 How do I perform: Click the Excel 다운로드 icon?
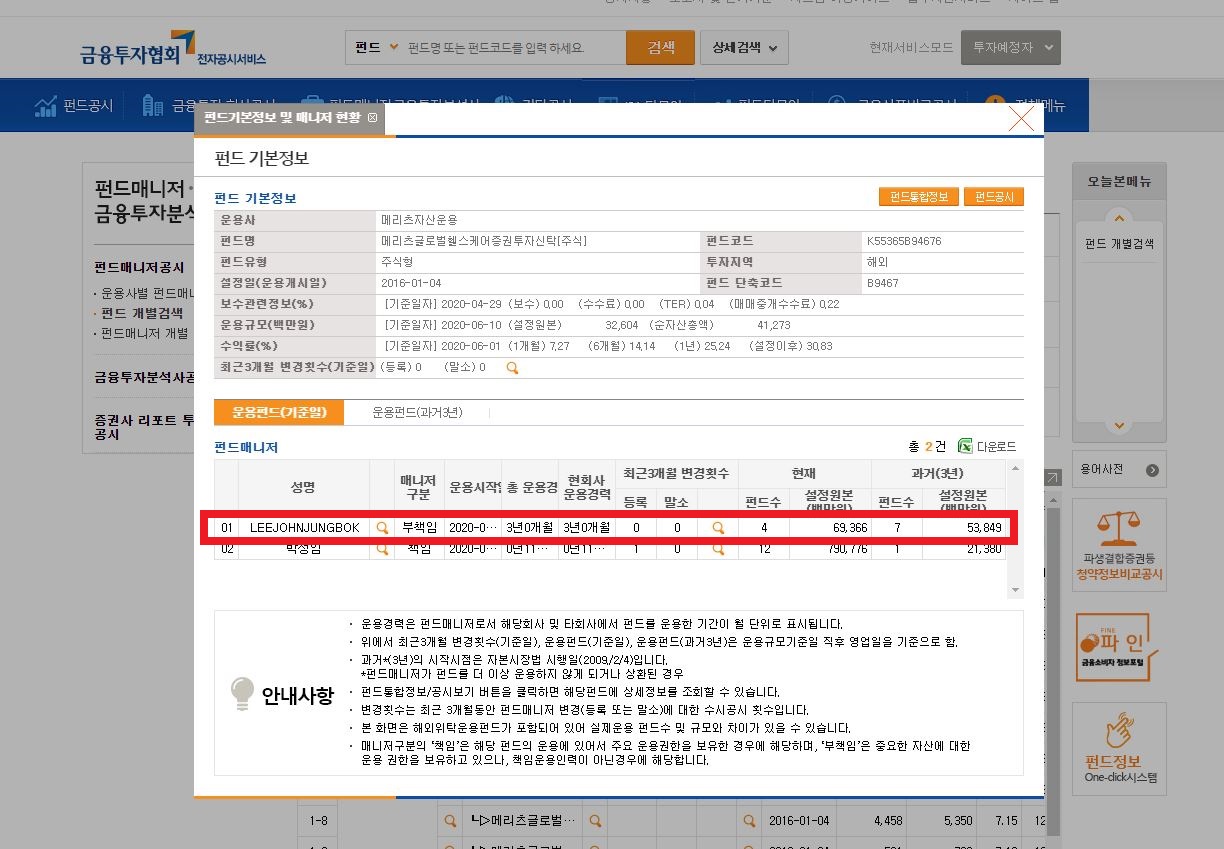pos(965,446)
